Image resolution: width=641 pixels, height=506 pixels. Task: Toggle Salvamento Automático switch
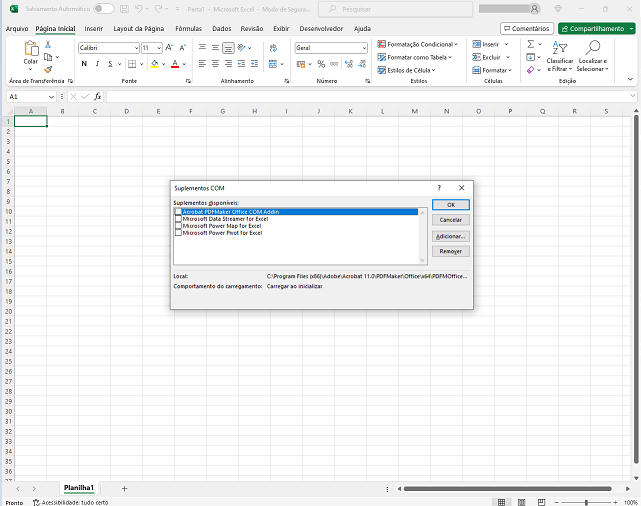click(103, 9)
